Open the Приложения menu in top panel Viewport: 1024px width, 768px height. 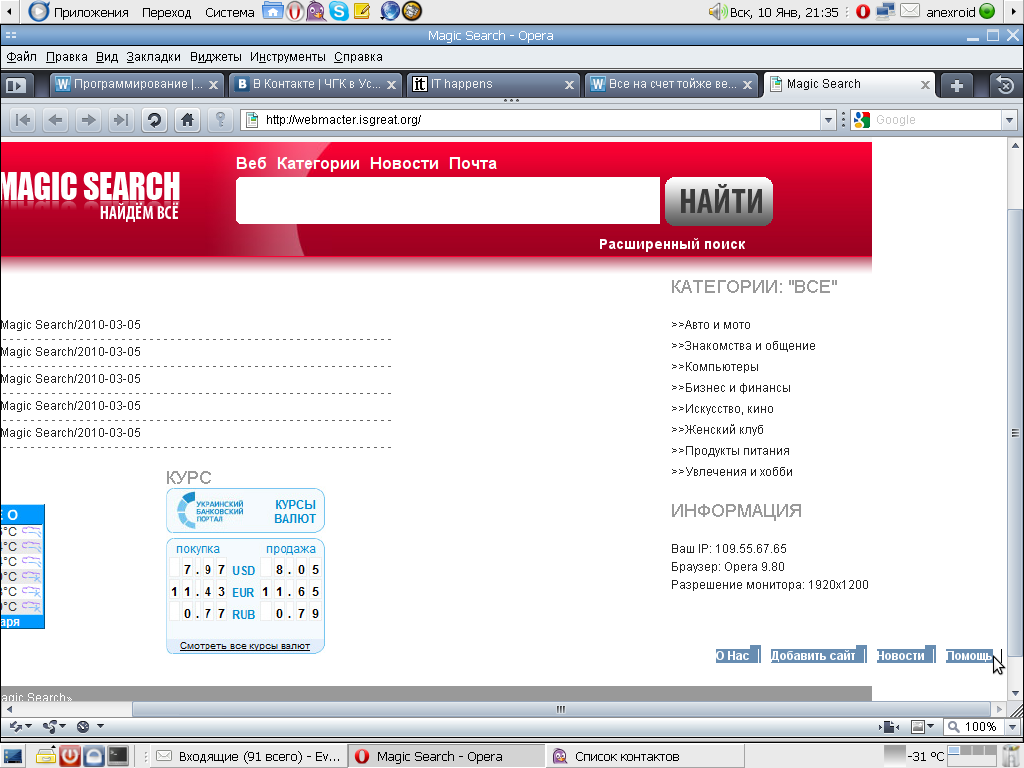(79, 12)
